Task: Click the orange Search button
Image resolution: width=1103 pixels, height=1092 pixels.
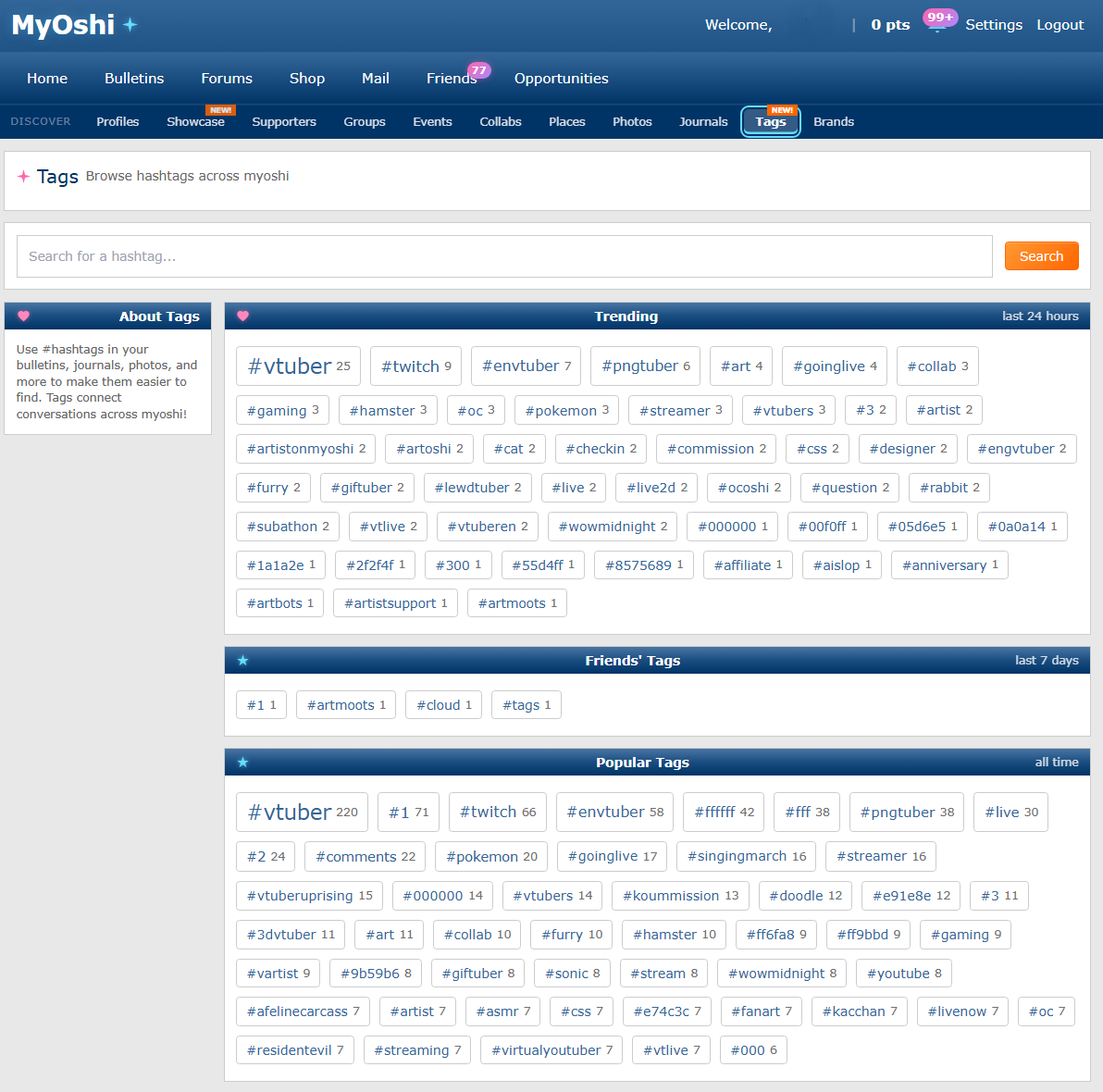Action: coord(1041,256)
